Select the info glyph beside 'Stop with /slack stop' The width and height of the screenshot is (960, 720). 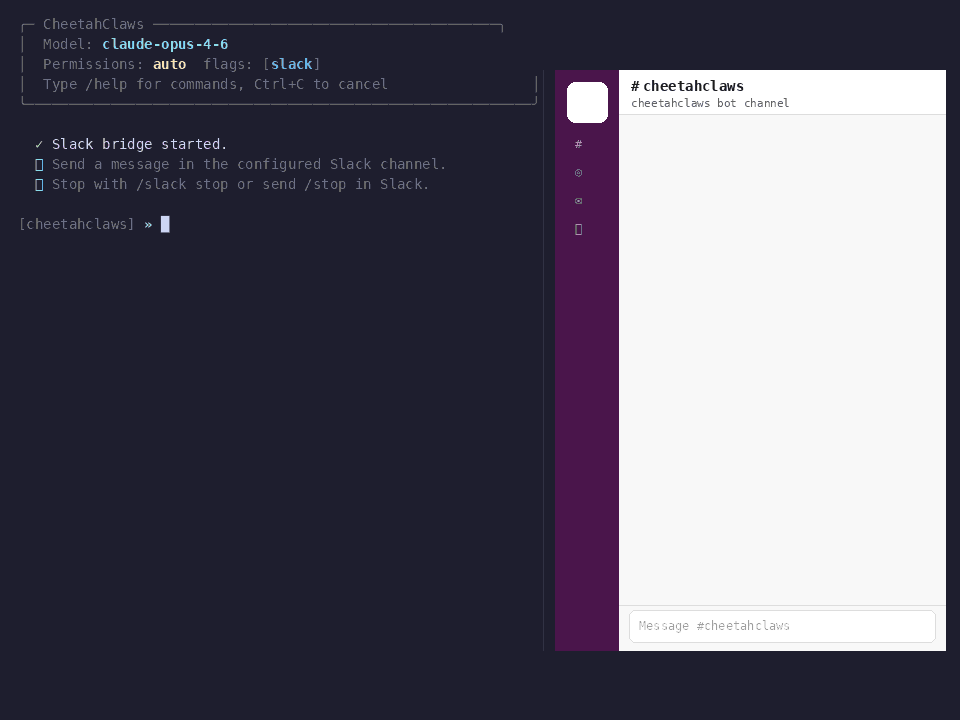pyautogui.click(x=39, y=185)
